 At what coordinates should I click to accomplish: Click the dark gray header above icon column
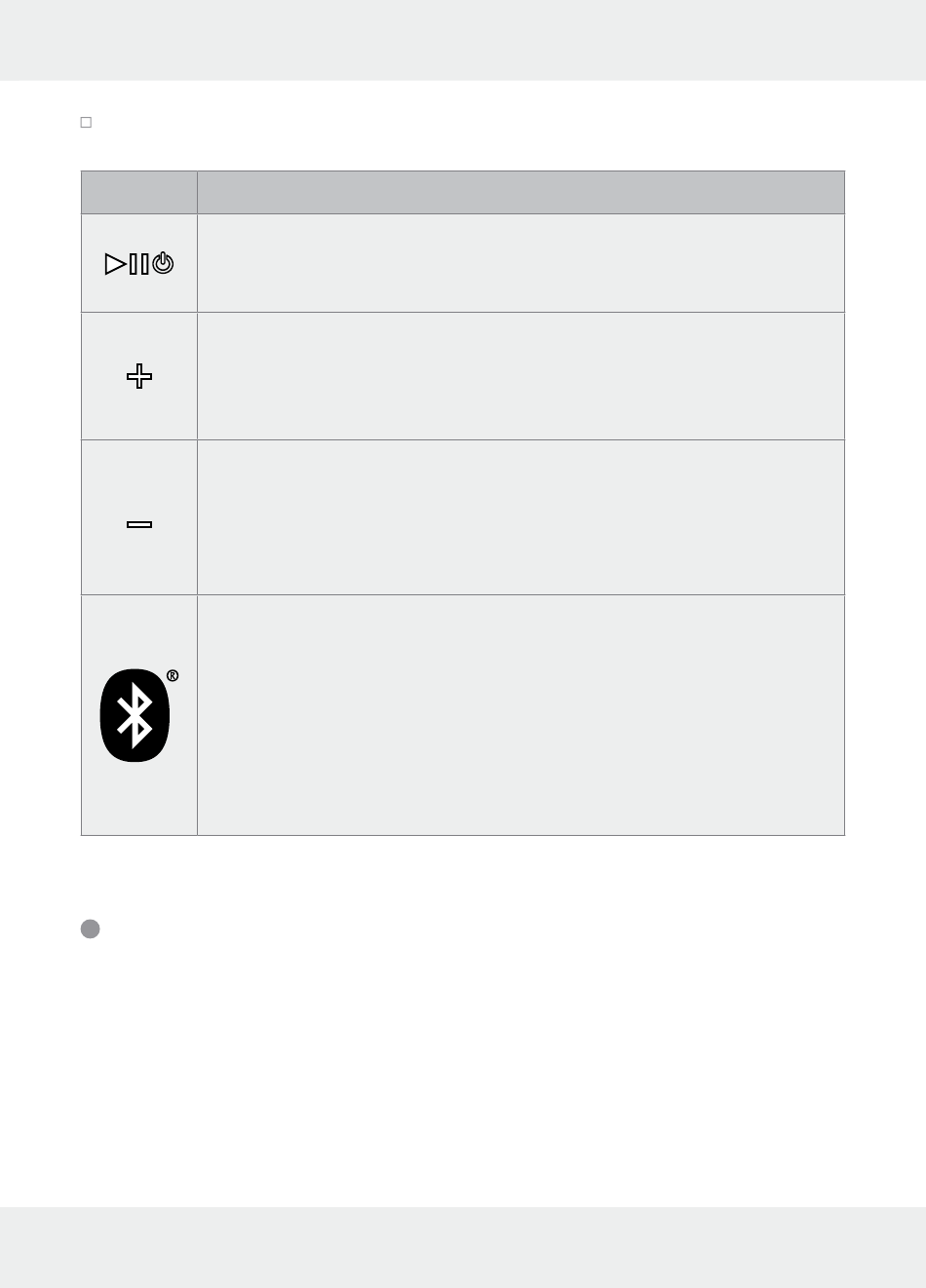[x=139, y=193]
